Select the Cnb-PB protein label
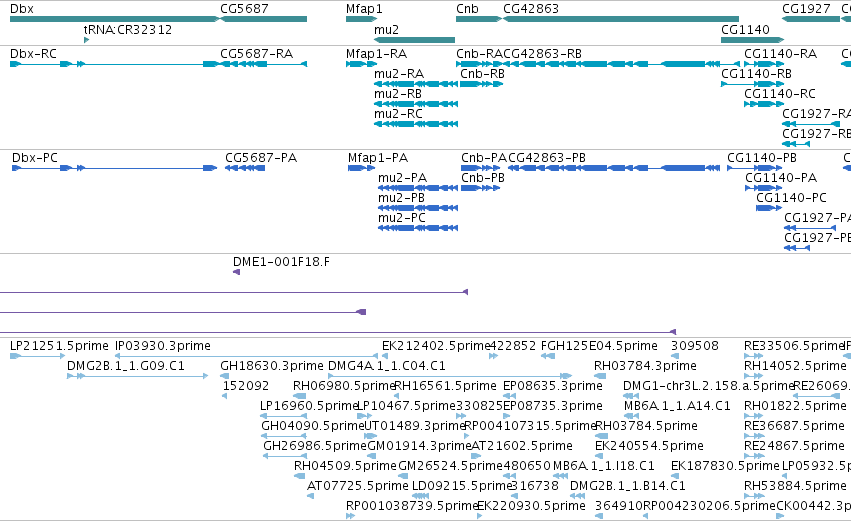 click(483, 178)
